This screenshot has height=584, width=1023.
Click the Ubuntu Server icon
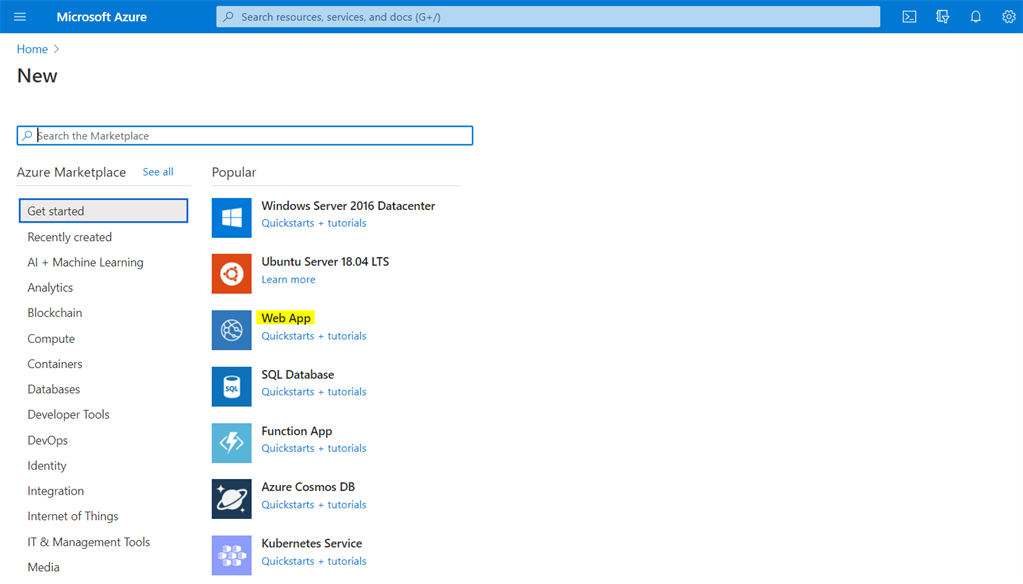click(x=232, y=274)
